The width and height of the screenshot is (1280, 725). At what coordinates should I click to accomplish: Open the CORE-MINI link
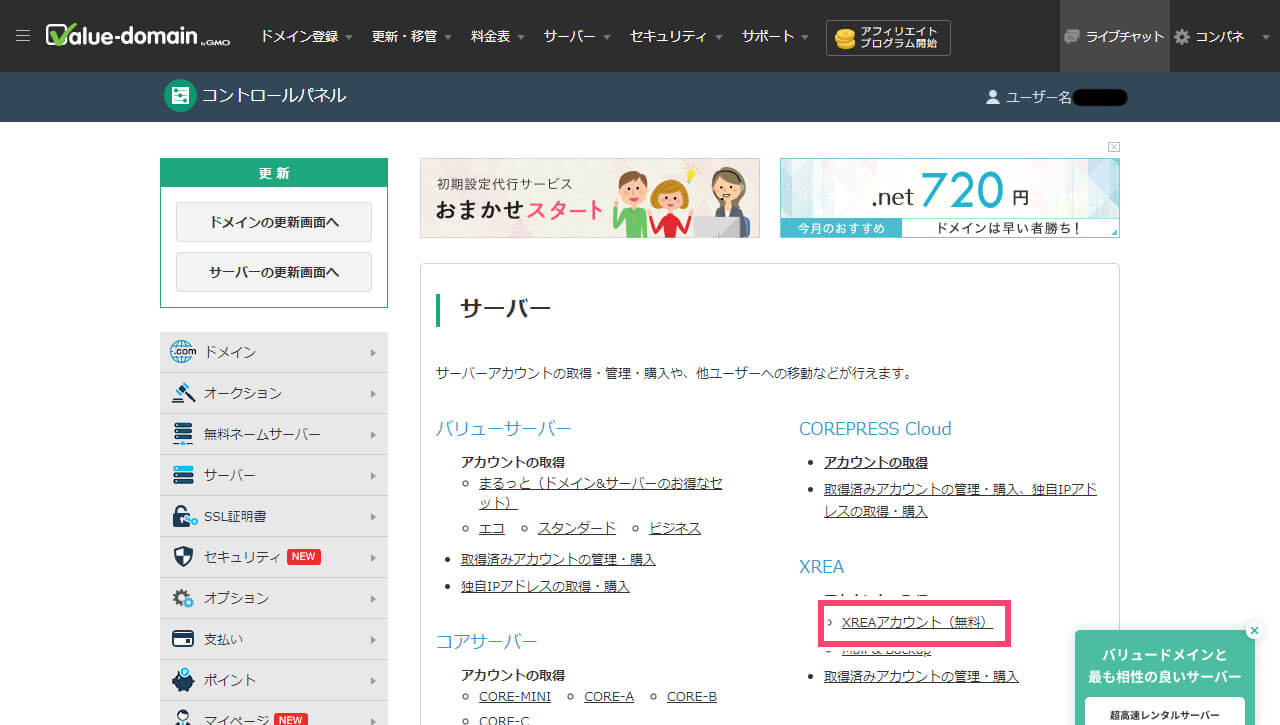[x=515, y=696]
